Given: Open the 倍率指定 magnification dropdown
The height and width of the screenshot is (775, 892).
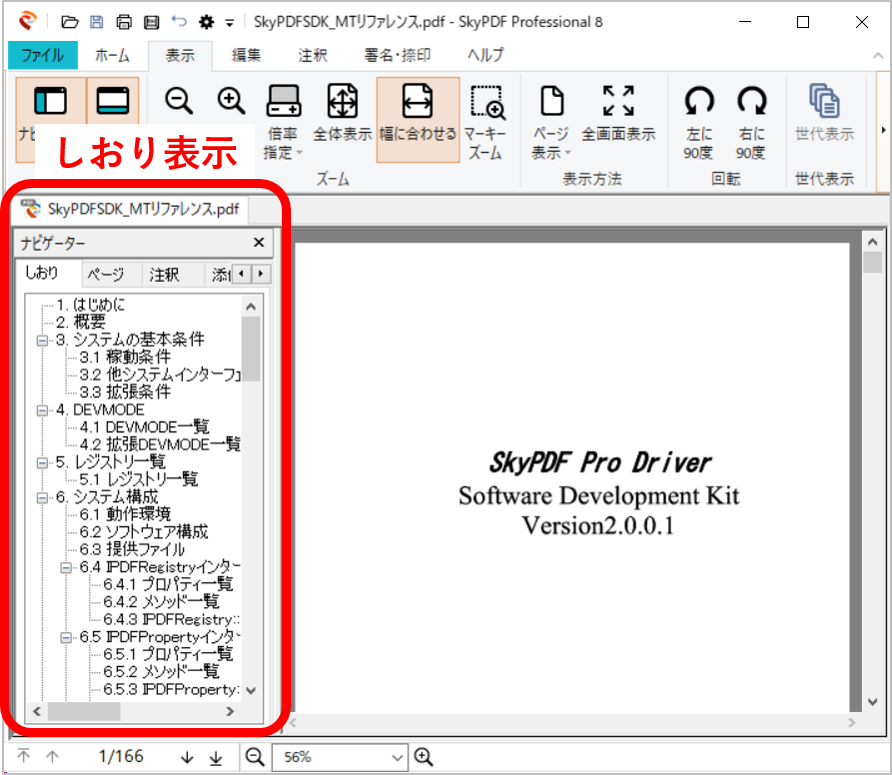Looking at the screenshot, I should [x=283, y=130].
